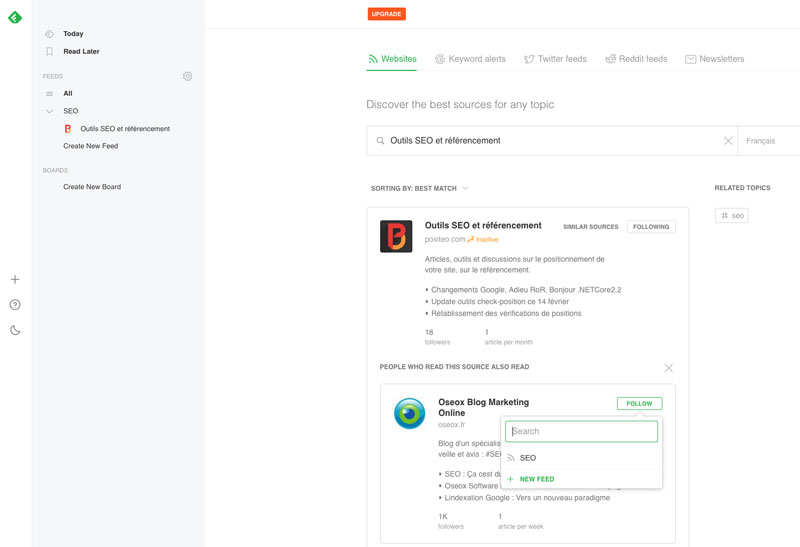Click 'Changements Google, Adieu RoR' article text
800x547 pixels.
pyautogui.click(x=526, y=290)
